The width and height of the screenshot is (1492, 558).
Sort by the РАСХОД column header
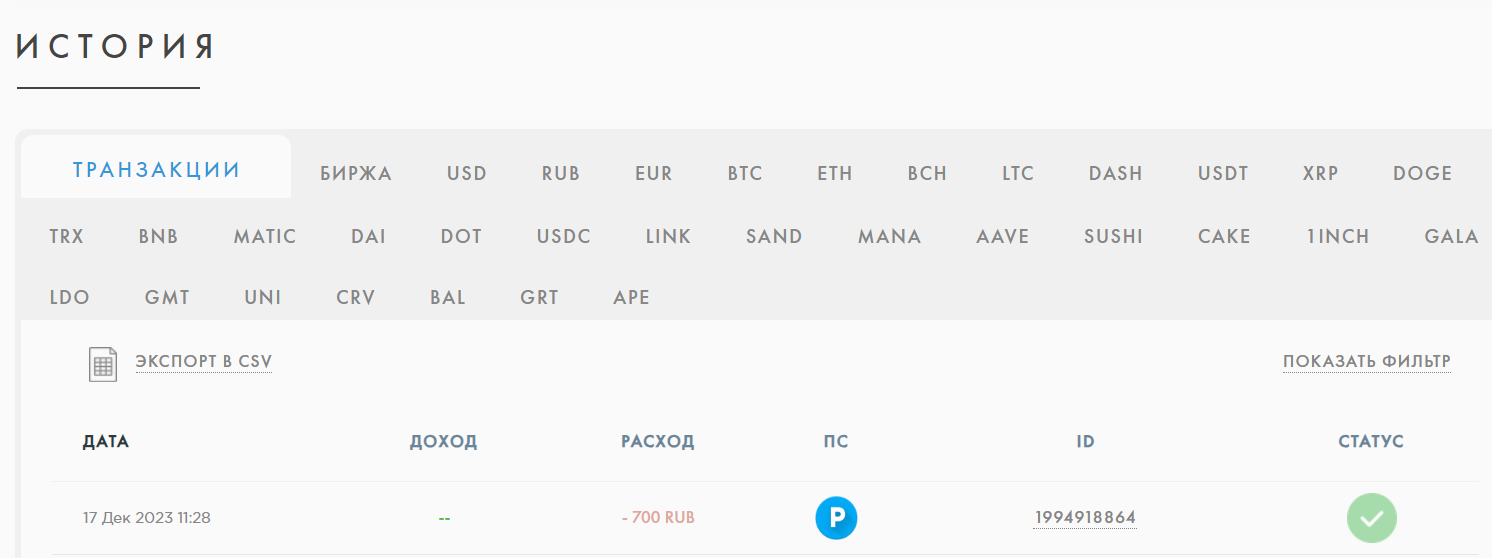tap(657, 441)
